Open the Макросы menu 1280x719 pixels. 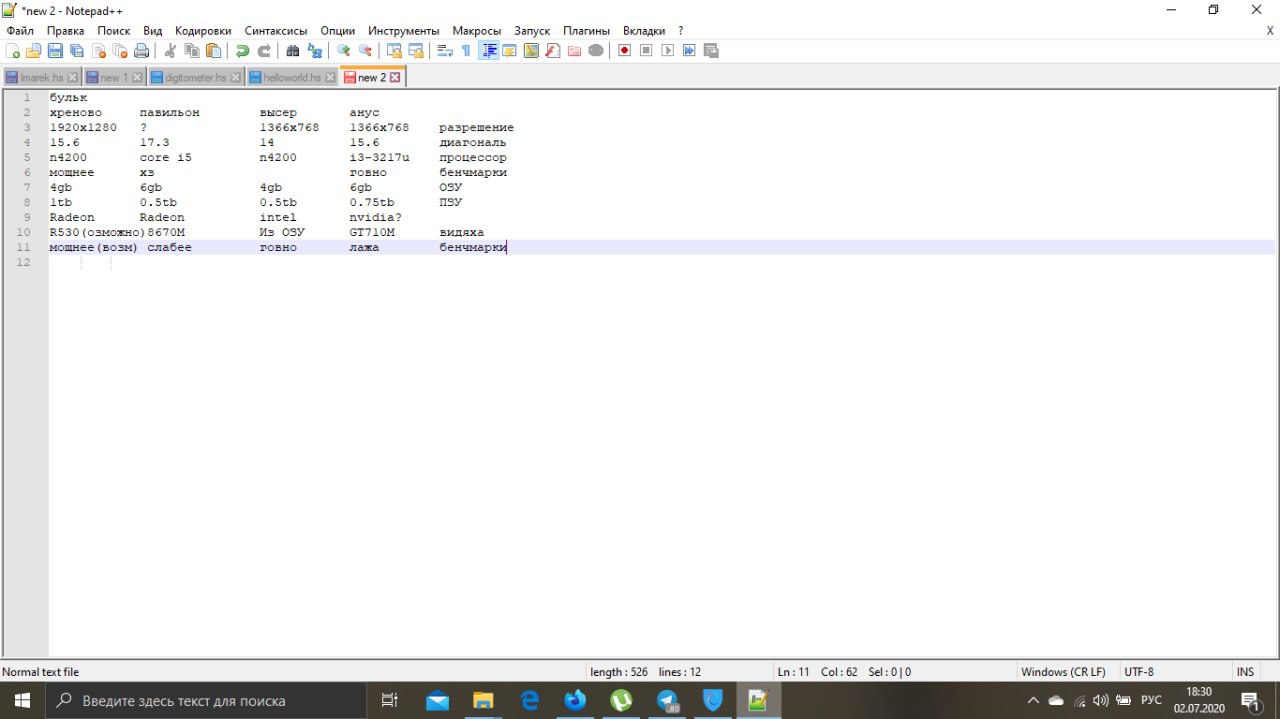477,31
